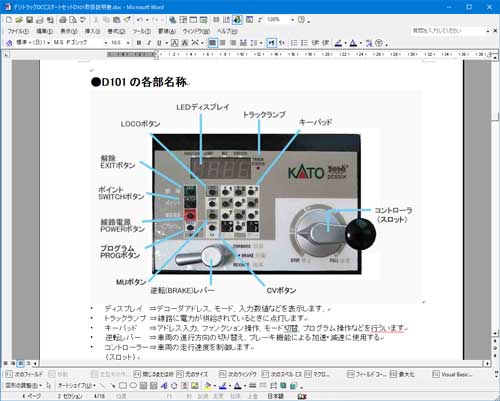Viewport: 500px width, 401px height.
Task: Click the マクロ function key button
Action: pos(317,374)
